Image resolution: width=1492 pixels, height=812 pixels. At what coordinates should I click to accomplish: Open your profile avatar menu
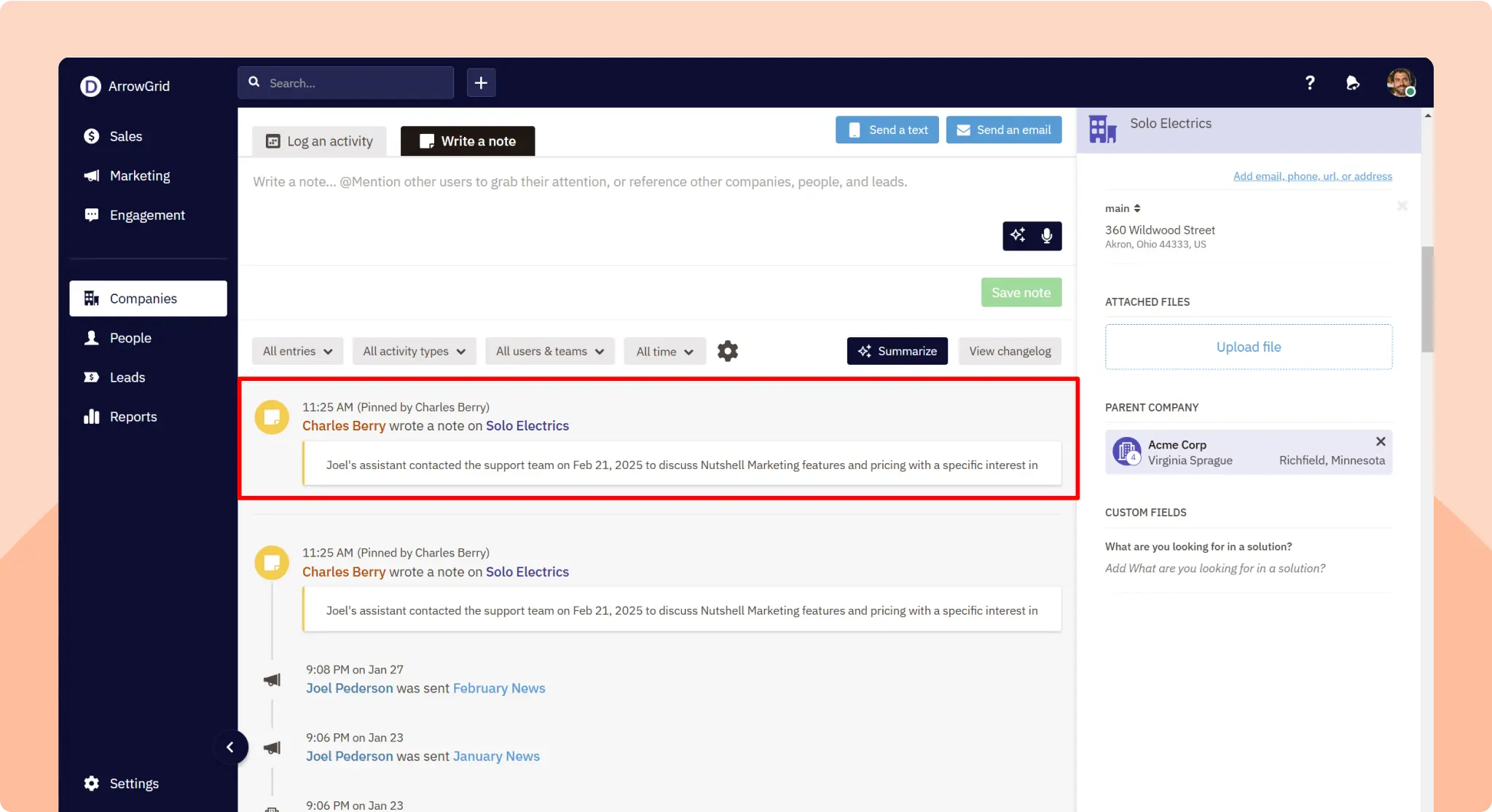click(x=1401, y=82)
